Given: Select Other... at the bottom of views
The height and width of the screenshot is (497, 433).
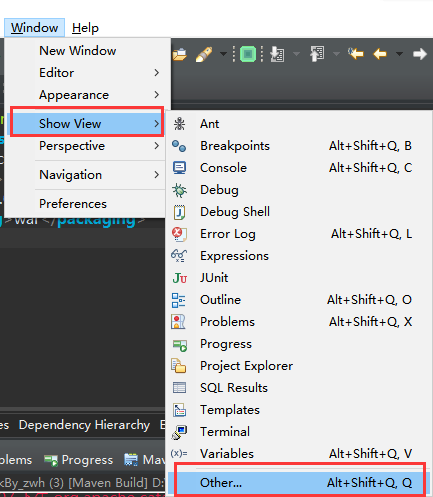Looking at the screenshot, I should click(298, 482).
